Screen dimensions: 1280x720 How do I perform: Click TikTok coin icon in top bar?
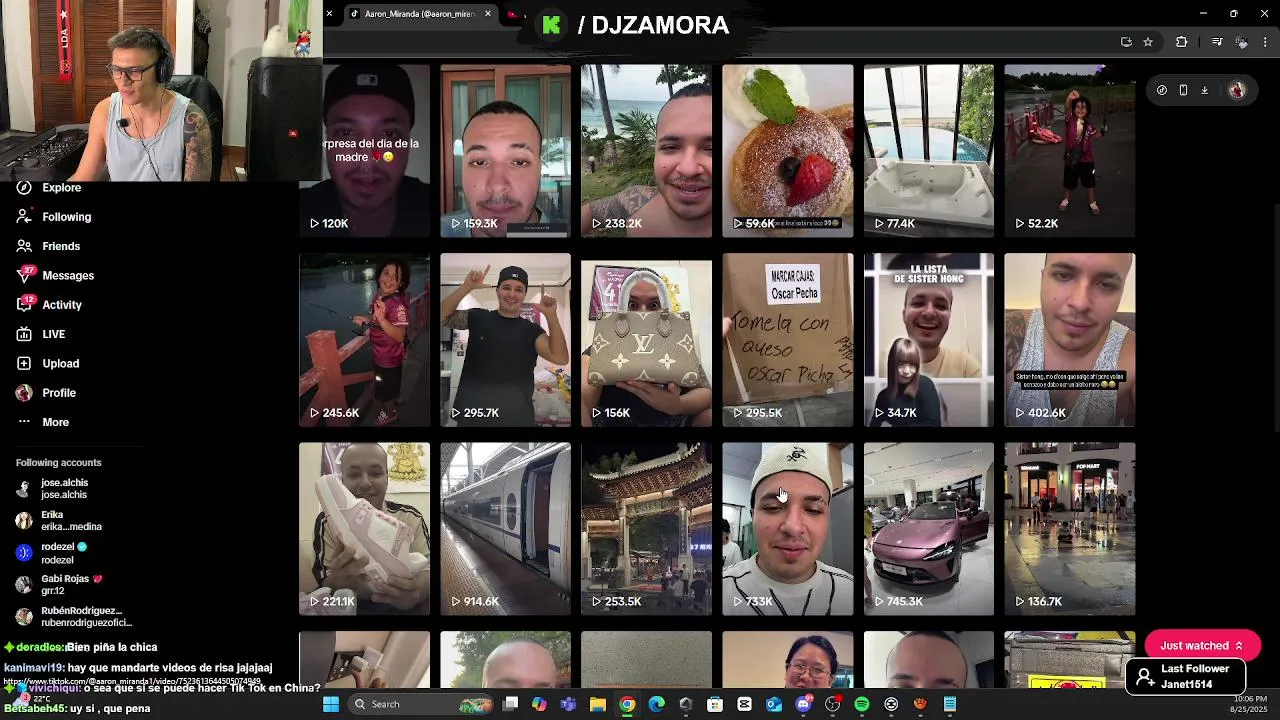[1161, 90]
